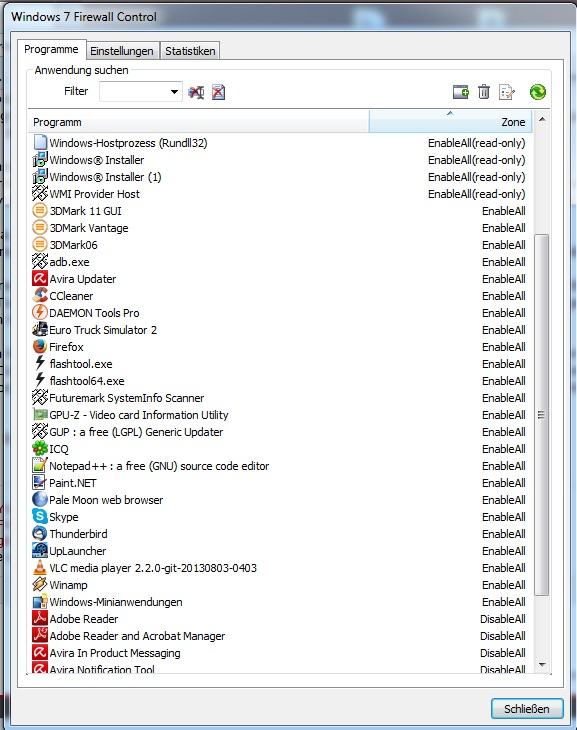This screenshot has height=730, width=577.
Task: Click the Windows-Minianwendungen icon
Action: tap(40, 602)
